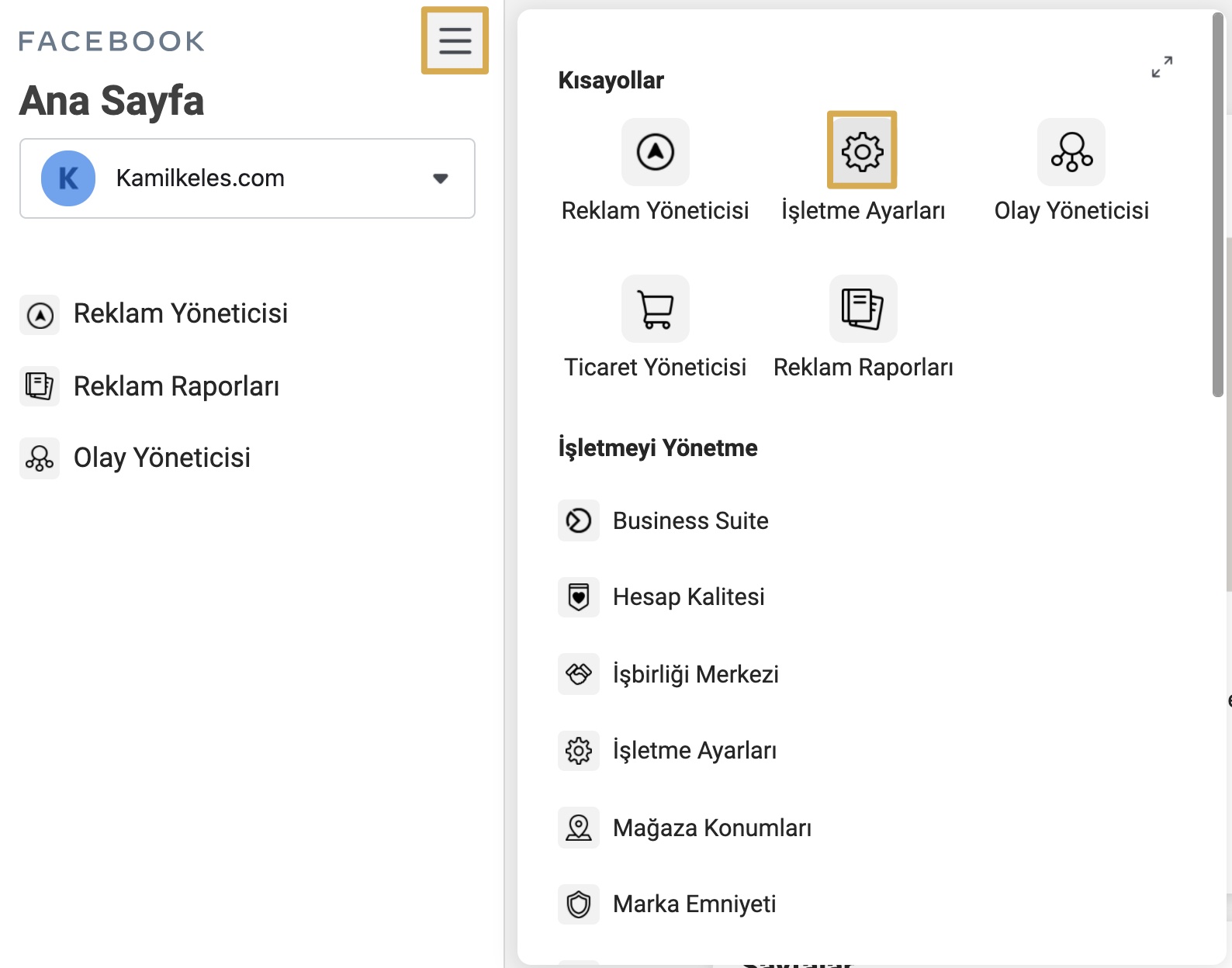Click the İşbirliği Merkezi handshake icon

click(579, 674)
